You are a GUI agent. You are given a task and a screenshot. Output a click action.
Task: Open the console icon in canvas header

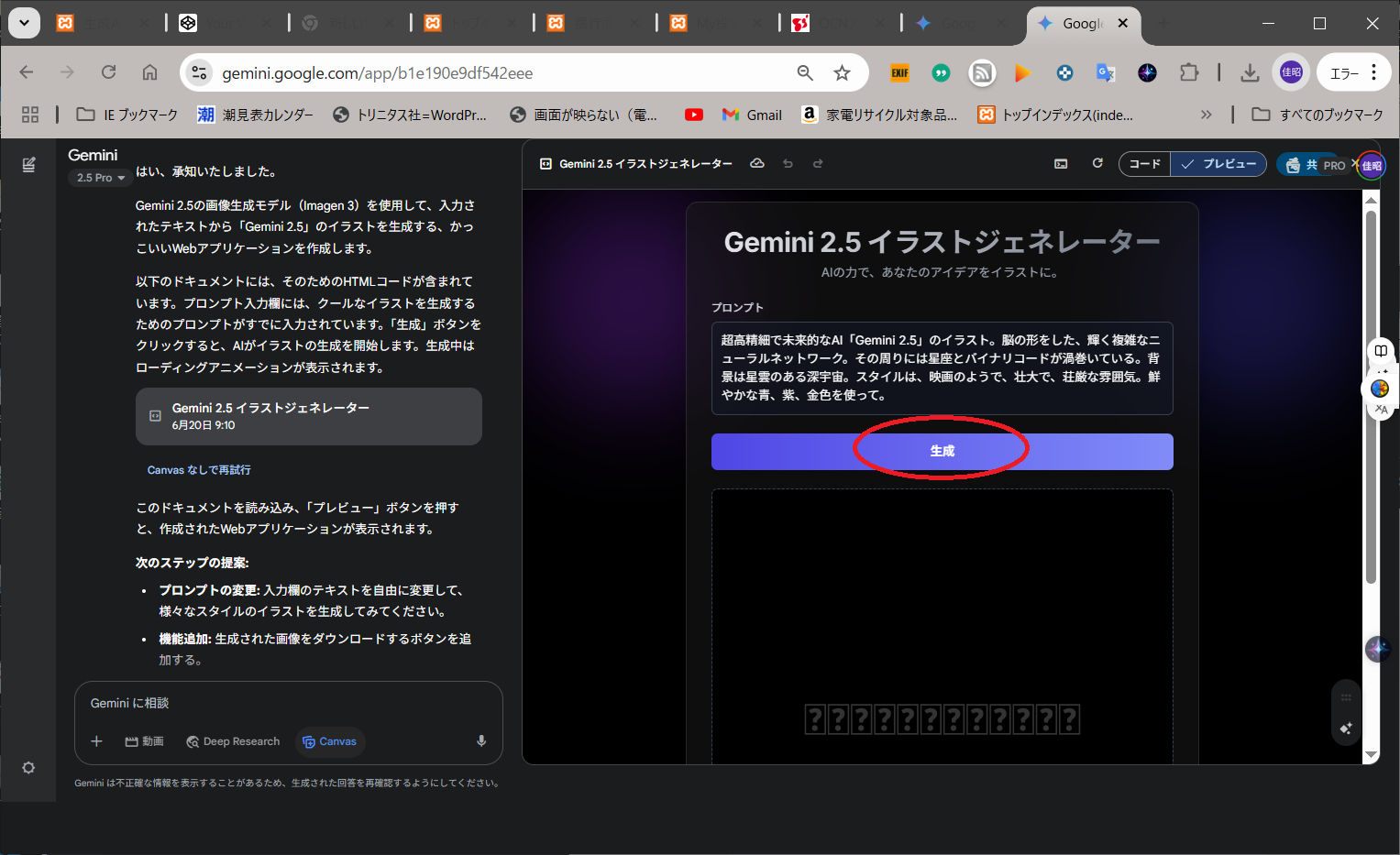pos(1061,164)
